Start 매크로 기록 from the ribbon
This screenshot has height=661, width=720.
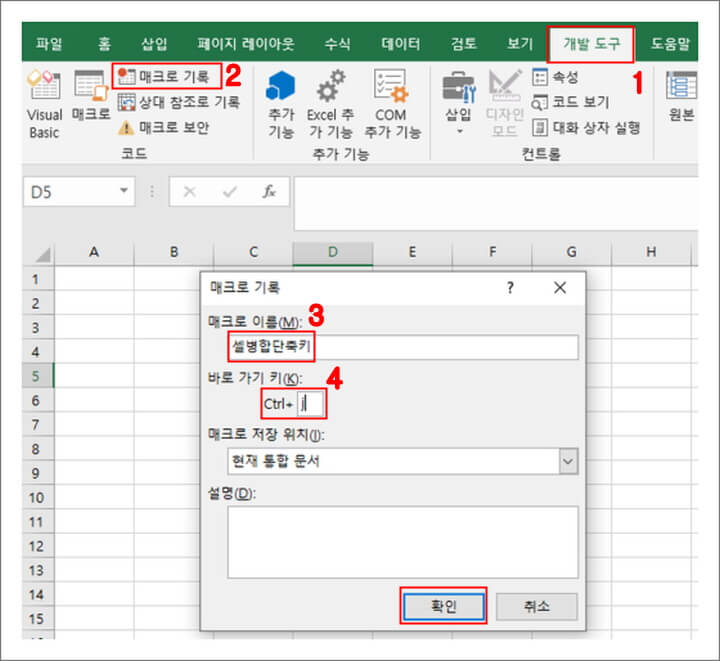click(x=164, y=76)
